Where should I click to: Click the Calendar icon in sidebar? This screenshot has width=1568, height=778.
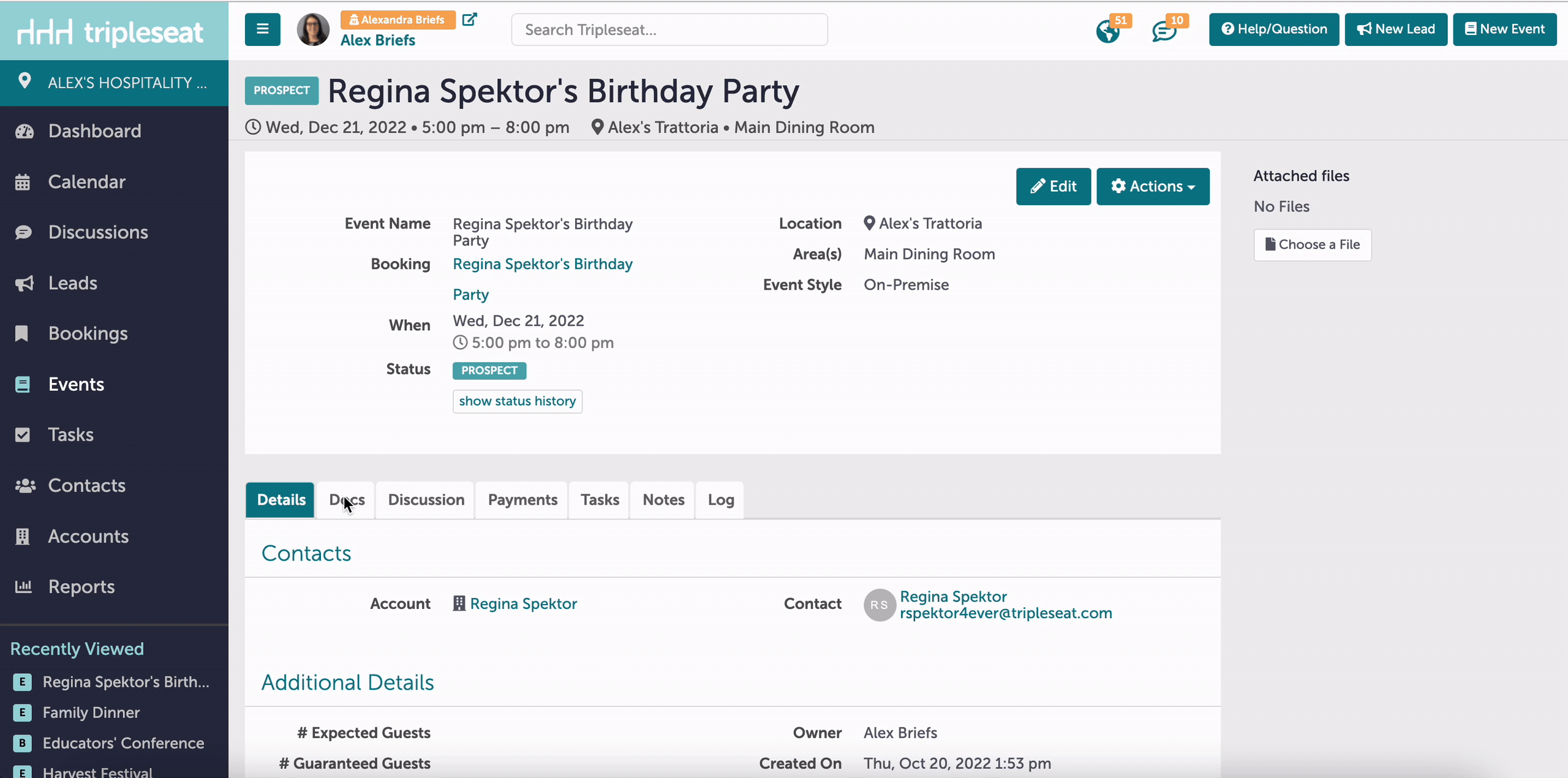click(x=23, y=182)
